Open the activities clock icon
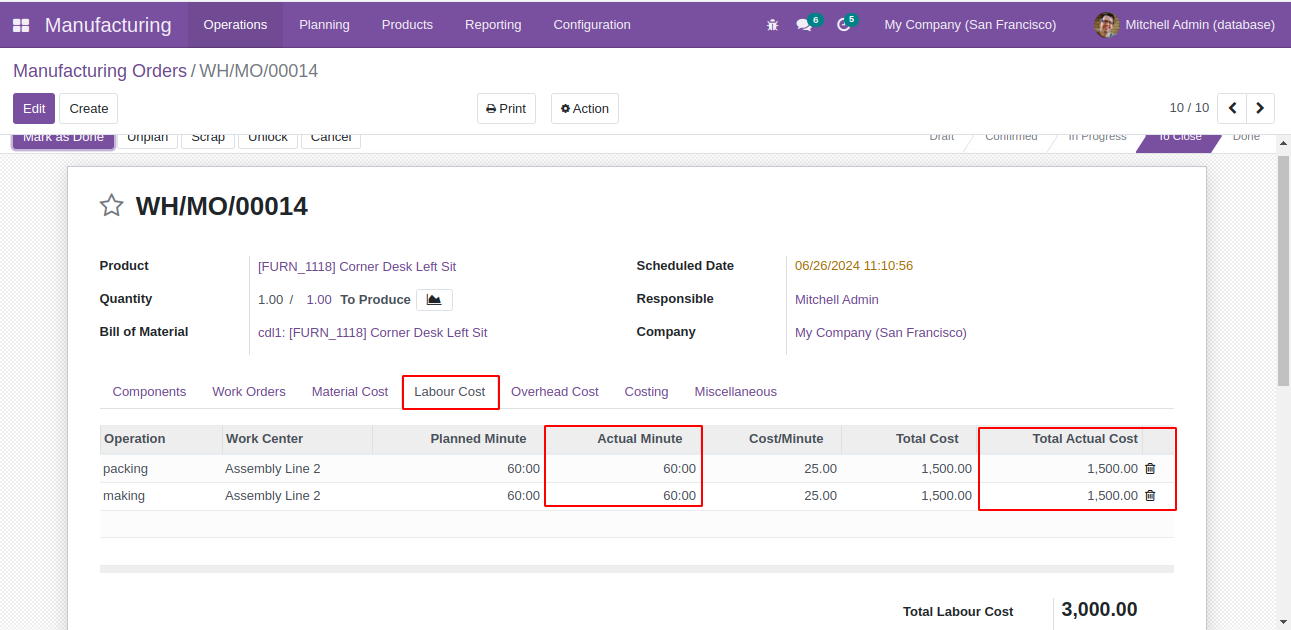Viewport: 1291px width, 630px height. (x=843, y=25)
